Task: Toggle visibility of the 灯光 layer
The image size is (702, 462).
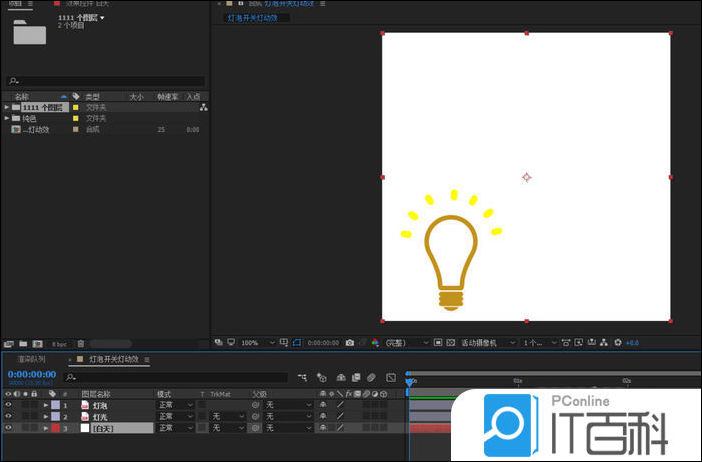Action: pos(8,416)
